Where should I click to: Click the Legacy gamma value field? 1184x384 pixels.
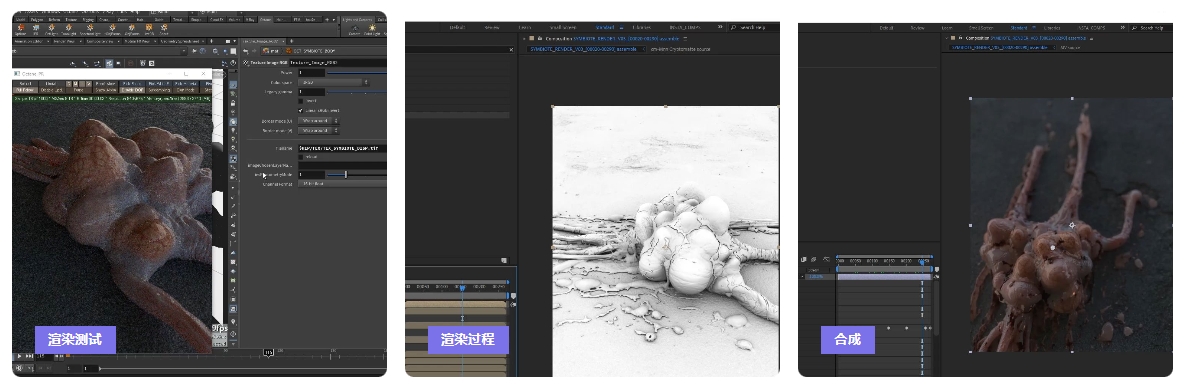click(x=312, y=92)
